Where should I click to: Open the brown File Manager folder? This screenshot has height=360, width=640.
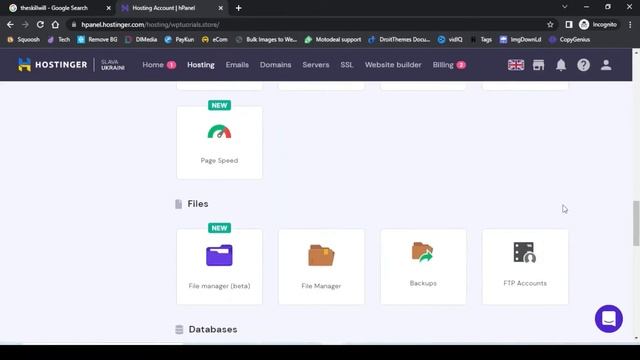point(321,267)
